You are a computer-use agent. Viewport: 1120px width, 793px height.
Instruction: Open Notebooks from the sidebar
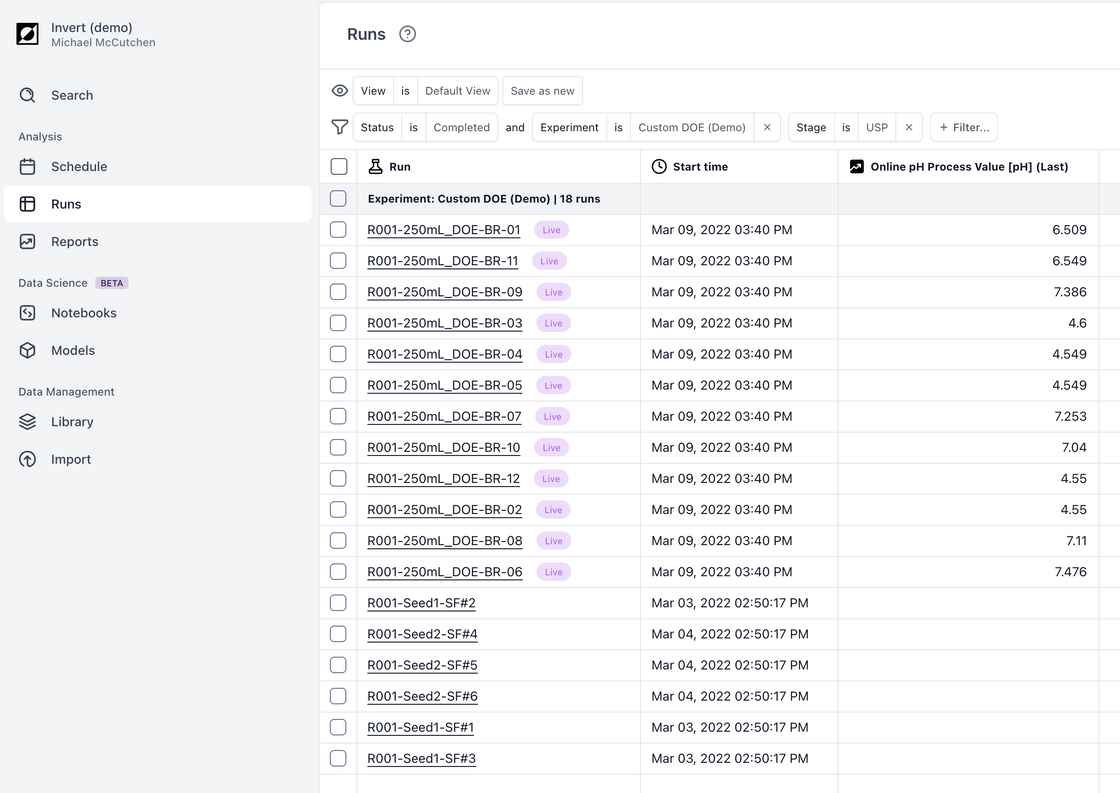point(83,313)
